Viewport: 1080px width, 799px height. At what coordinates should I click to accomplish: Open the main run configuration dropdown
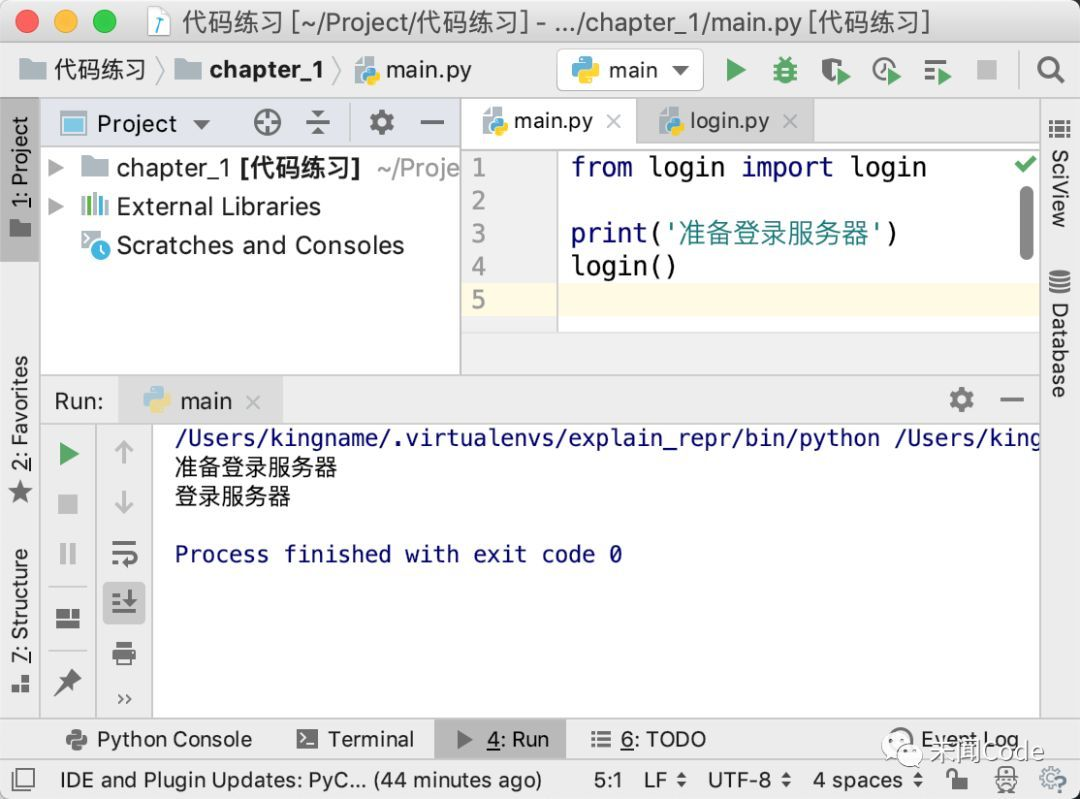(x=629, y=70)
